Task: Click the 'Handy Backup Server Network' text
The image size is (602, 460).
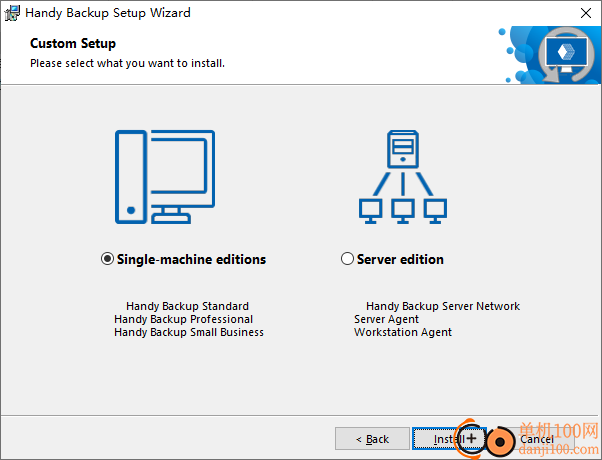Action: 443,306
